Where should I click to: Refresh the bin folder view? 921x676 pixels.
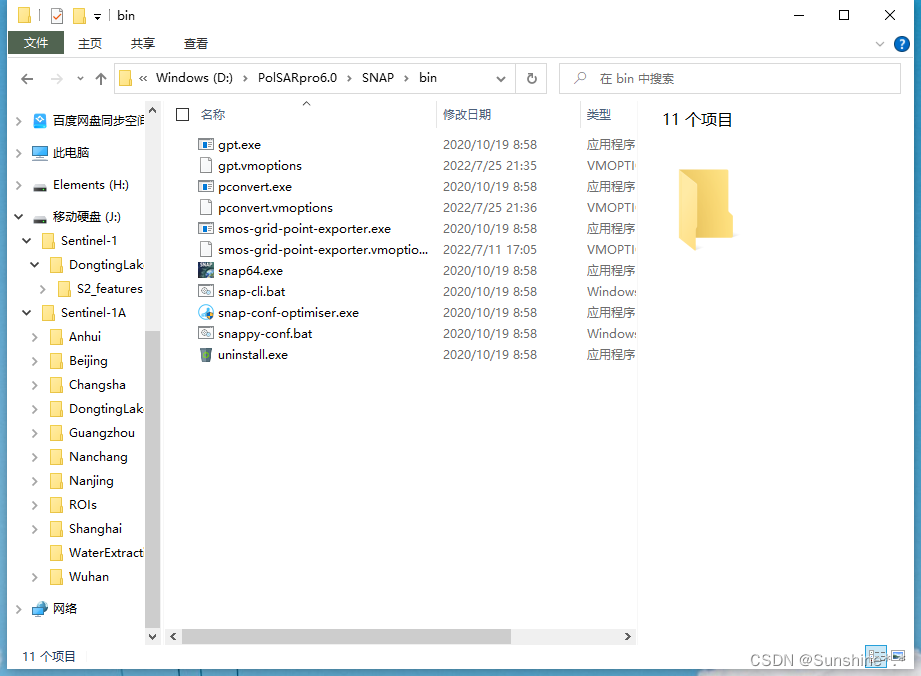[x=531, y=78]
